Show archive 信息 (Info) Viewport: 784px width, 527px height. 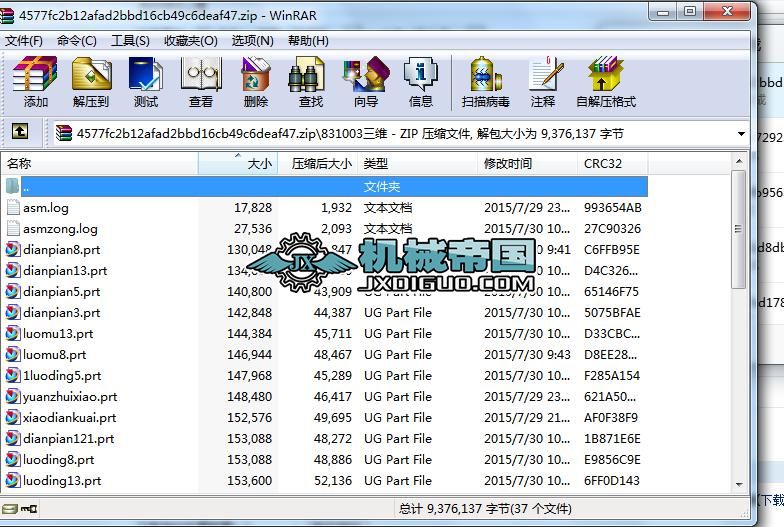click(x=420, y=82)
